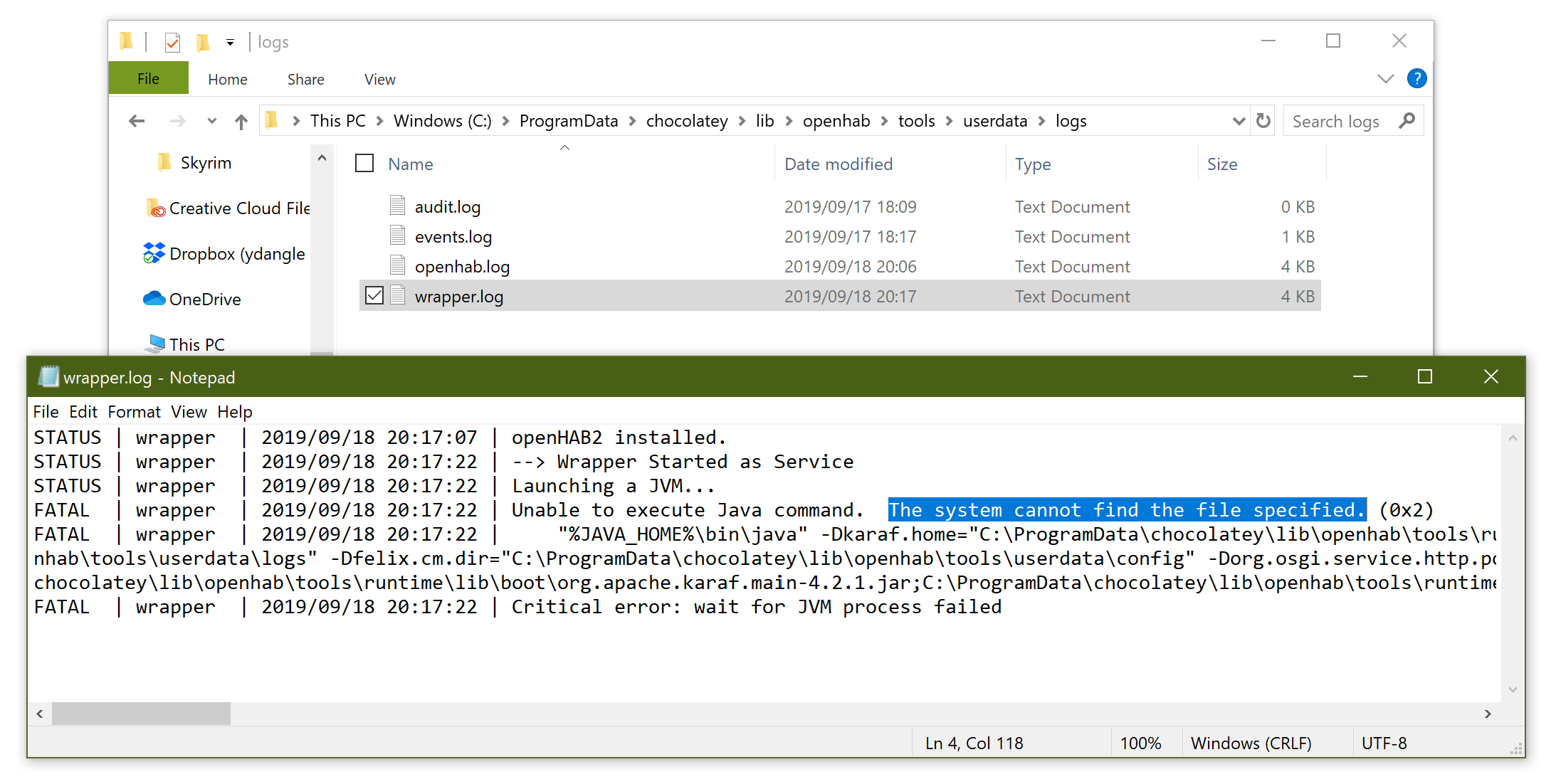
Task: Toggle the select all items checkbox
Action: 364,164
